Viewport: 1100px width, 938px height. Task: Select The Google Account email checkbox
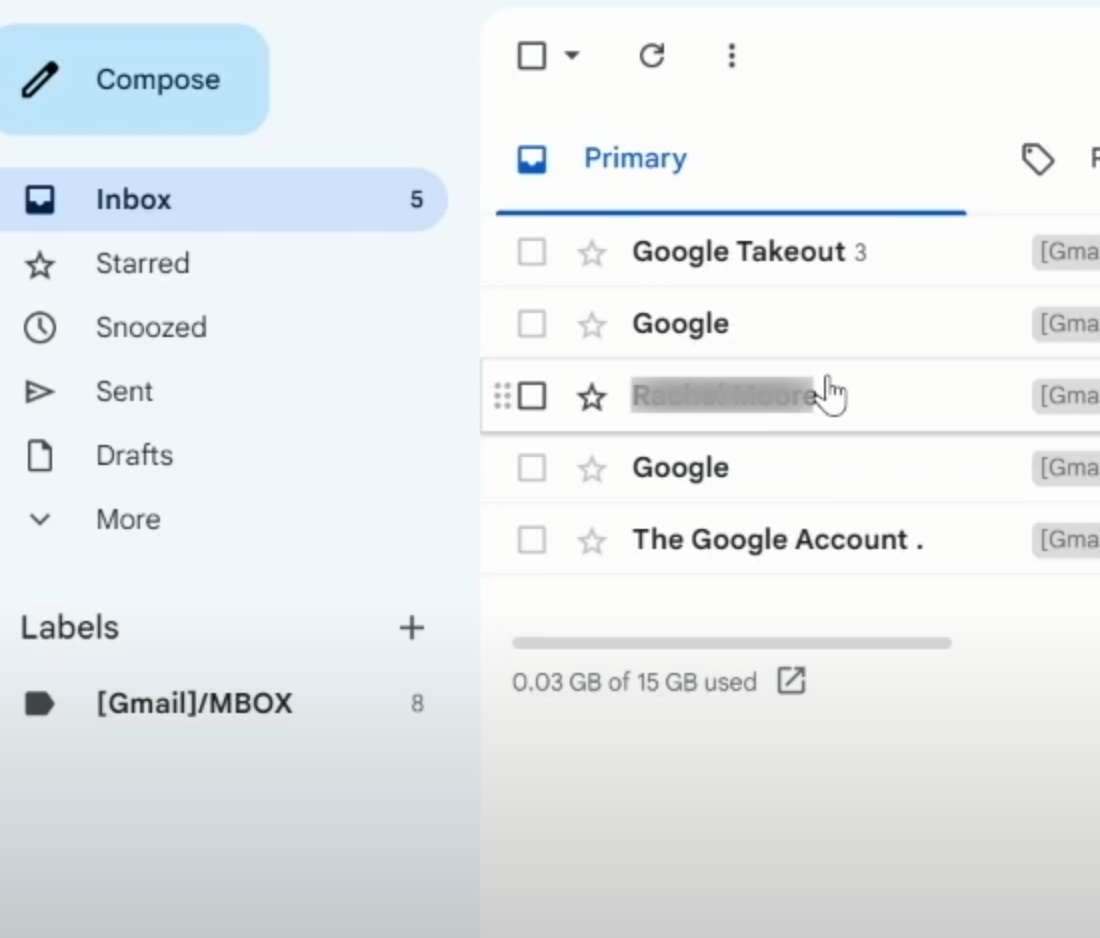point(532,540)
